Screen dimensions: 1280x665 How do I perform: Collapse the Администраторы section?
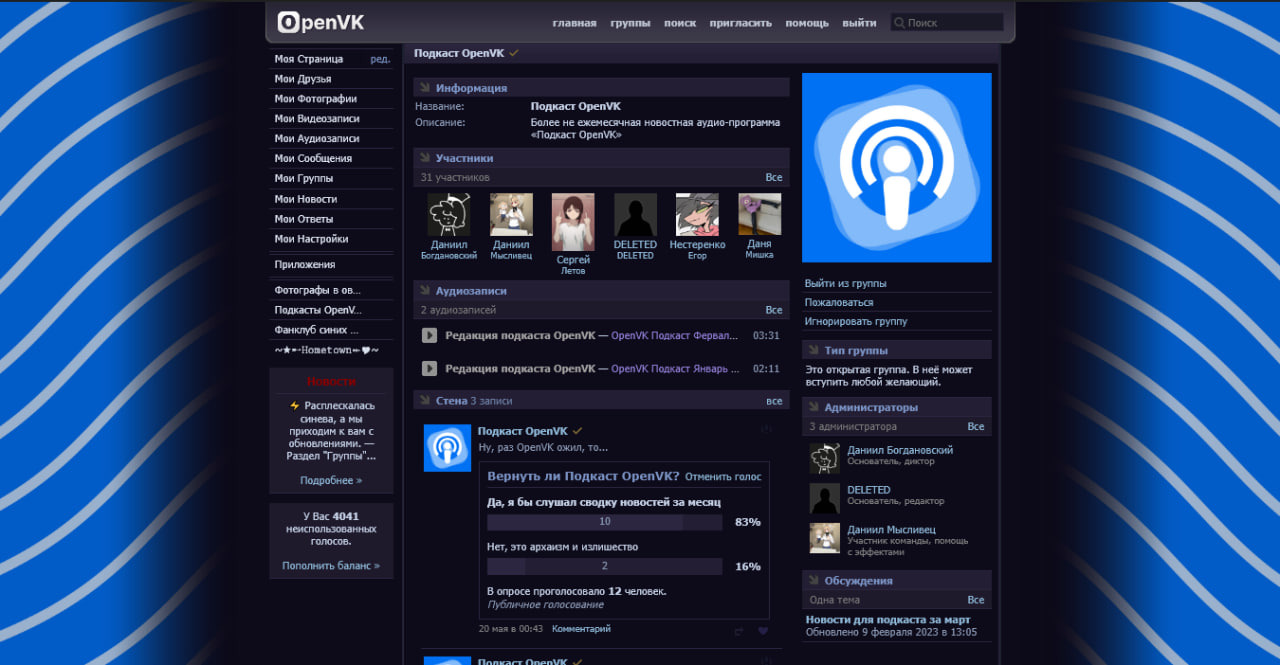[813, 407]
